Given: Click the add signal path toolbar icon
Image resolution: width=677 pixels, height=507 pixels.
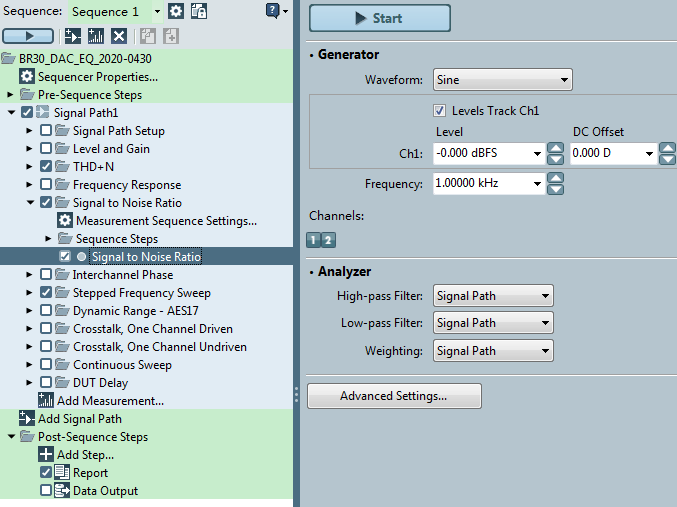Looking at the screenshot, I should tap(73, 36).
